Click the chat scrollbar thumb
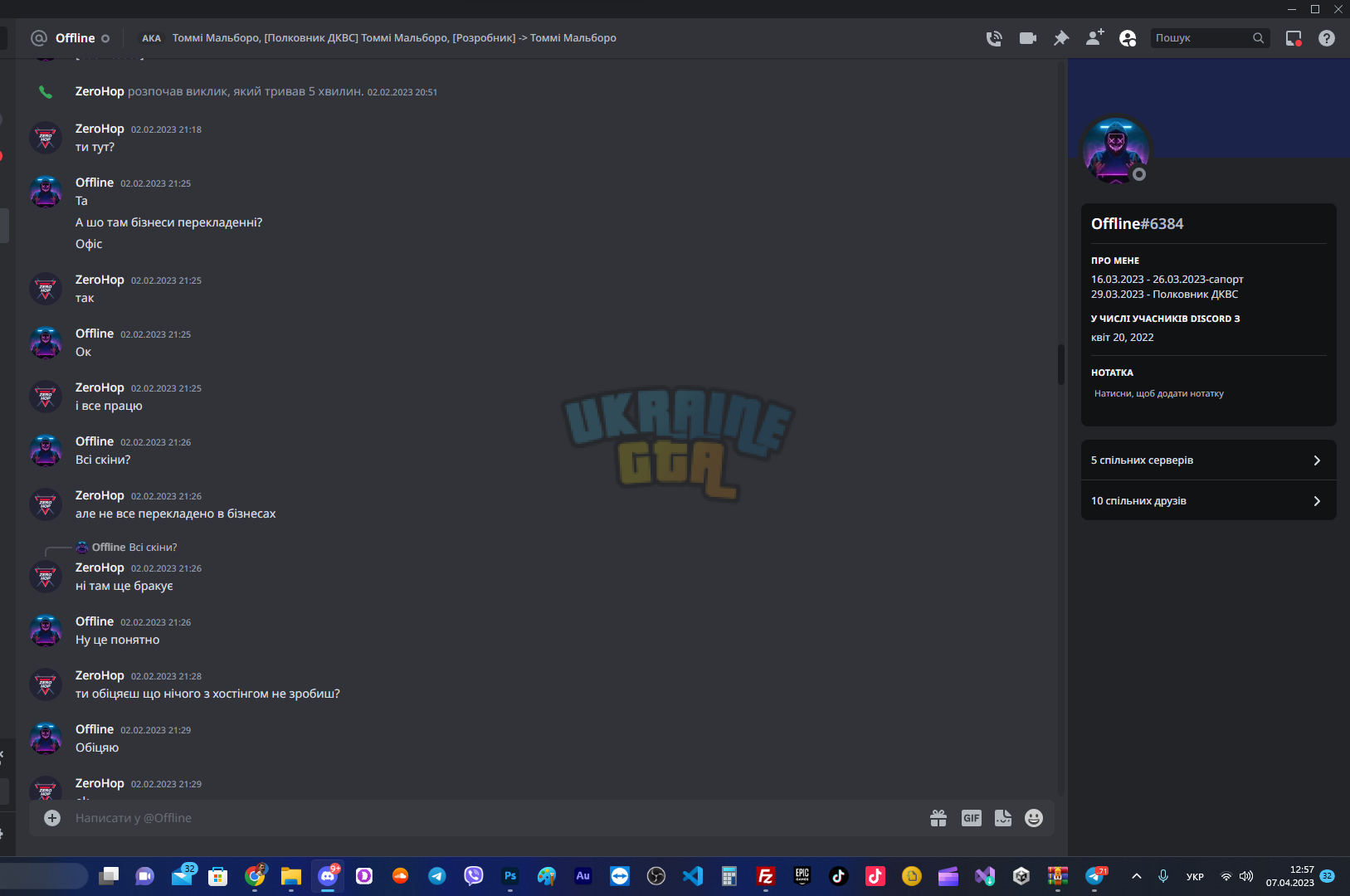Image resolution: width=1350 pixels, height=896 pixels. click(1061, 365)
